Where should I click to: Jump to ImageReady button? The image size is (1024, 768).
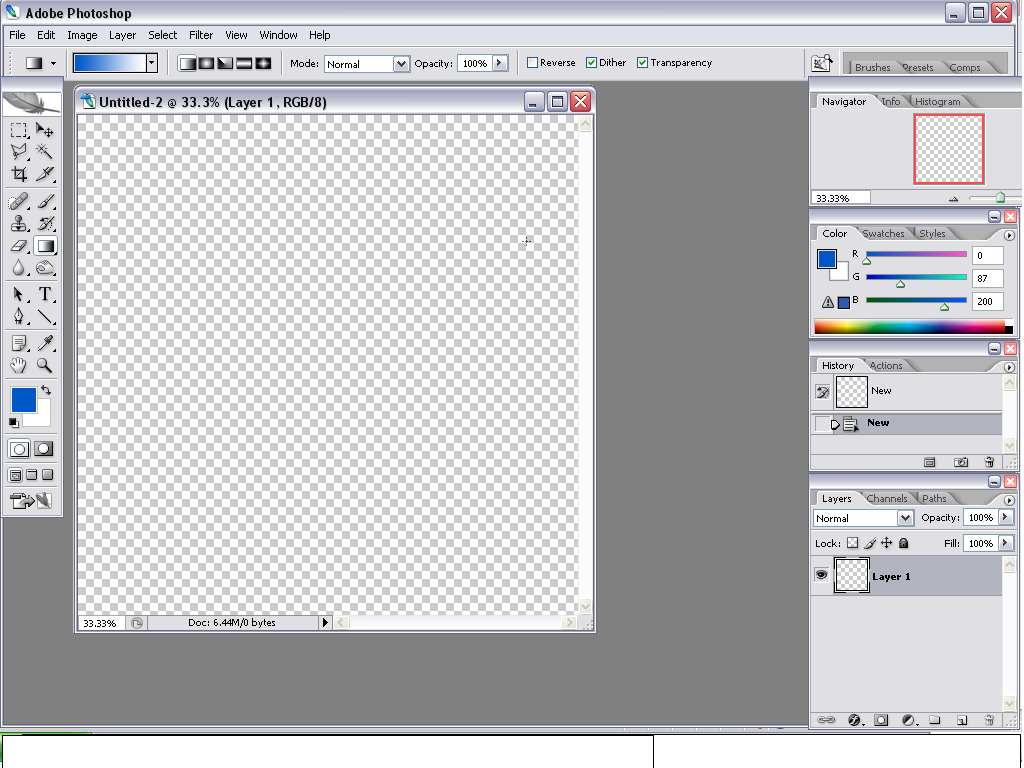[x=31, y=501]
